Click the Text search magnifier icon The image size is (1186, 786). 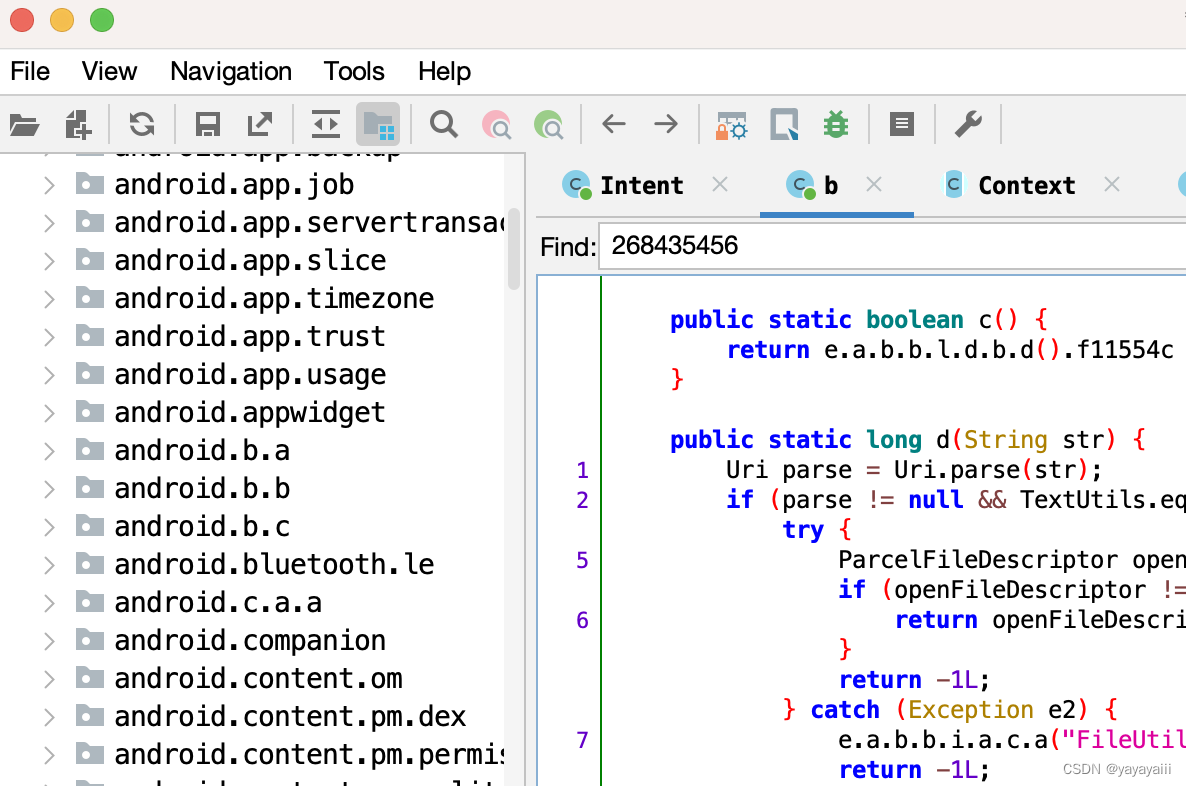pos(444,124)
